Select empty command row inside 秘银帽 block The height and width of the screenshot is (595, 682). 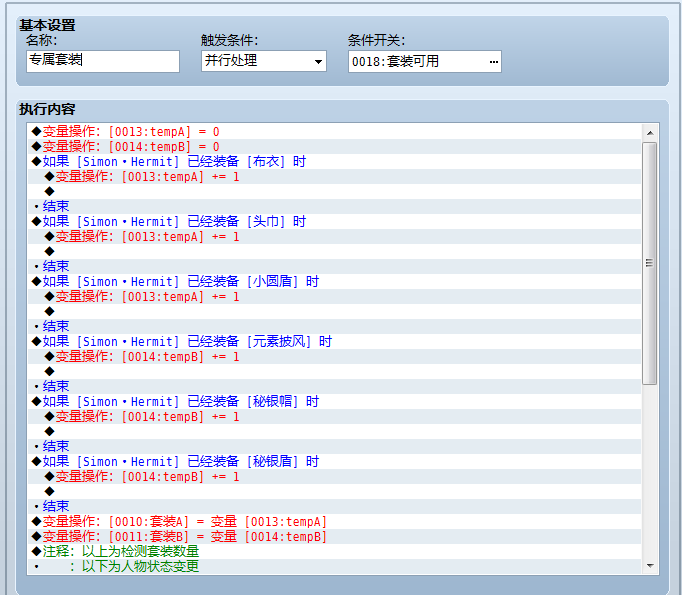pyautogui.click(x=334, y=431)
